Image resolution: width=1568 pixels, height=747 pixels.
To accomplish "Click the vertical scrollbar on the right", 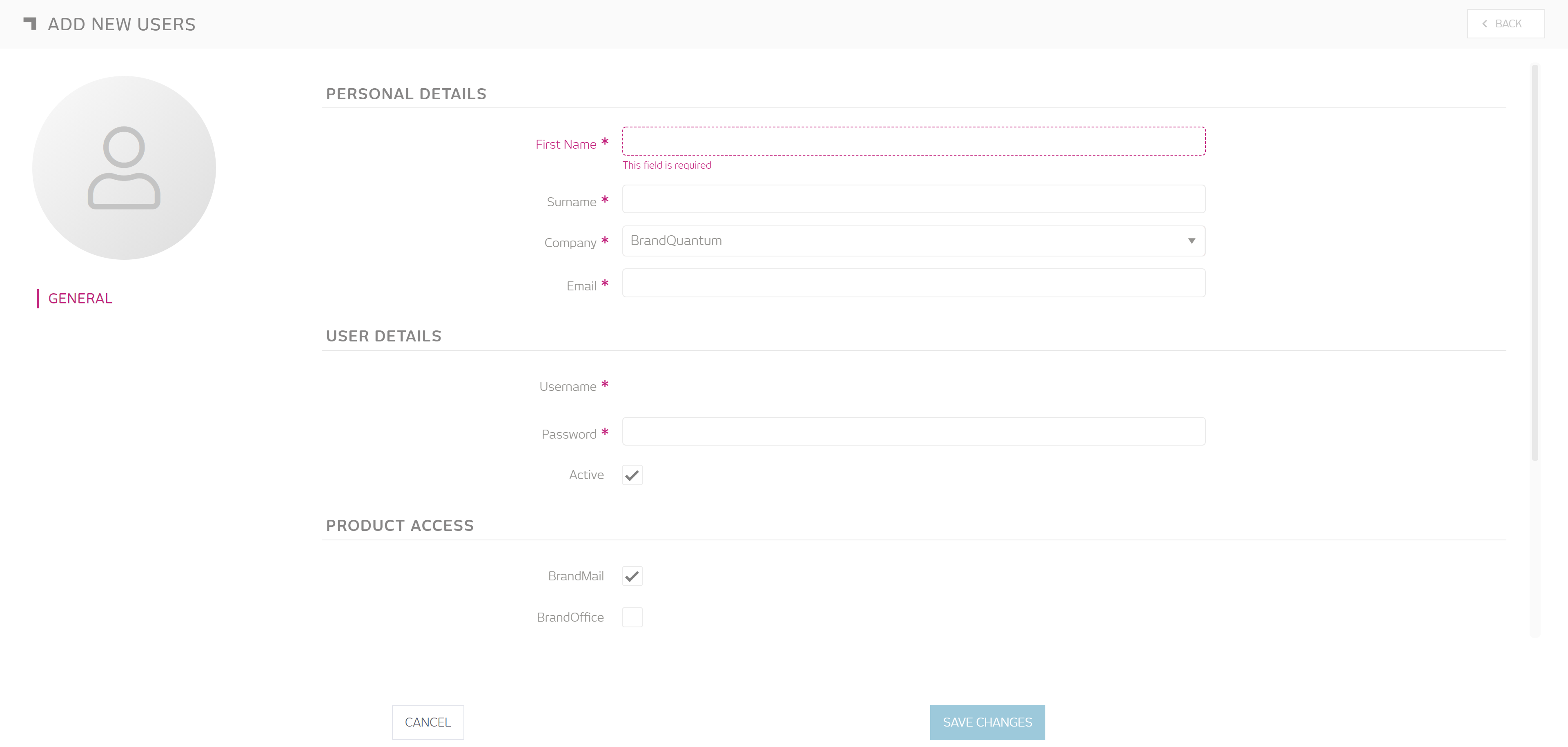I will [1535, 262].
